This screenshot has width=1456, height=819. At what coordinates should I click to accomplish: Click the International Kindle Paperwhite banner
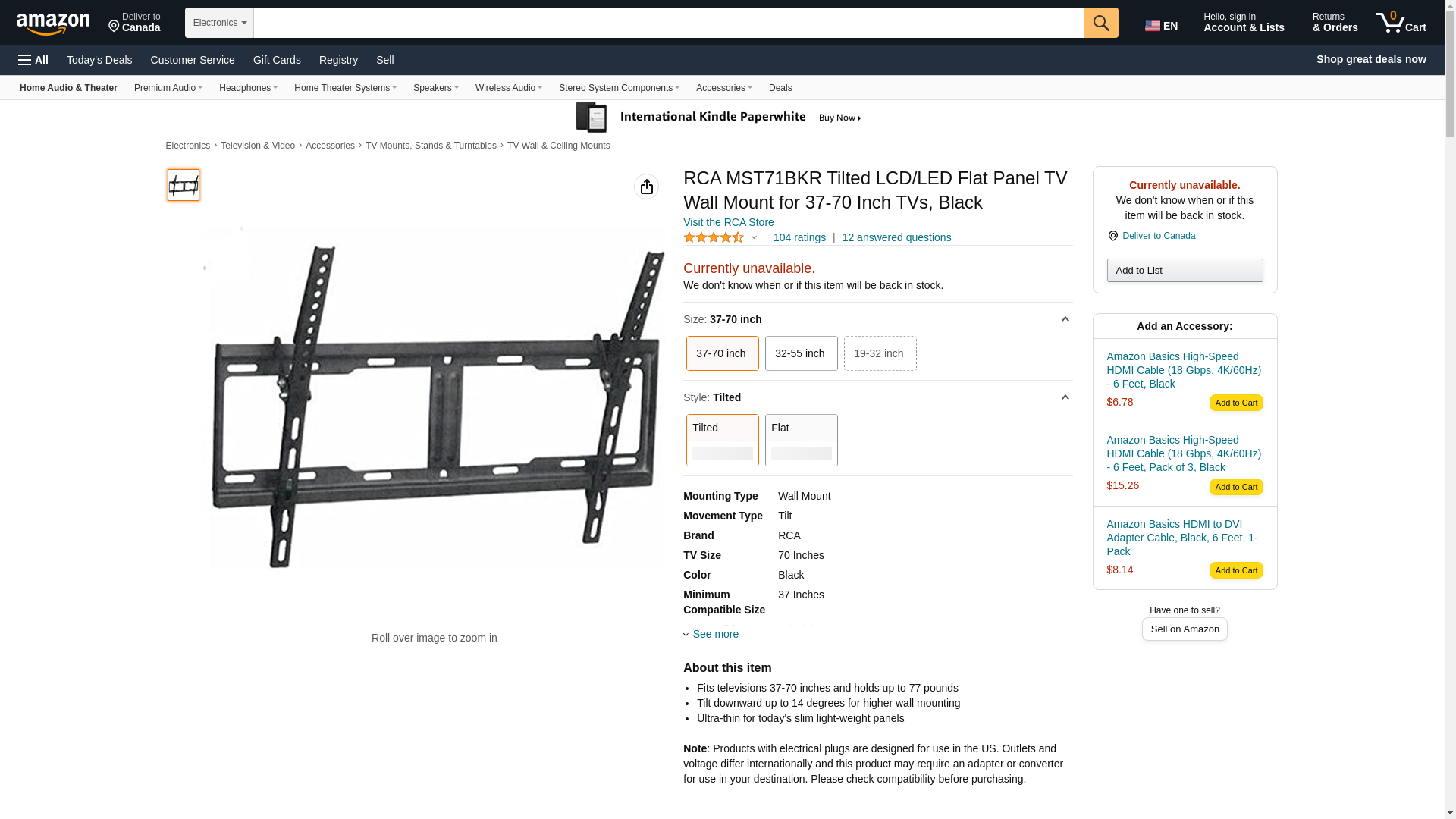[719, 118]
